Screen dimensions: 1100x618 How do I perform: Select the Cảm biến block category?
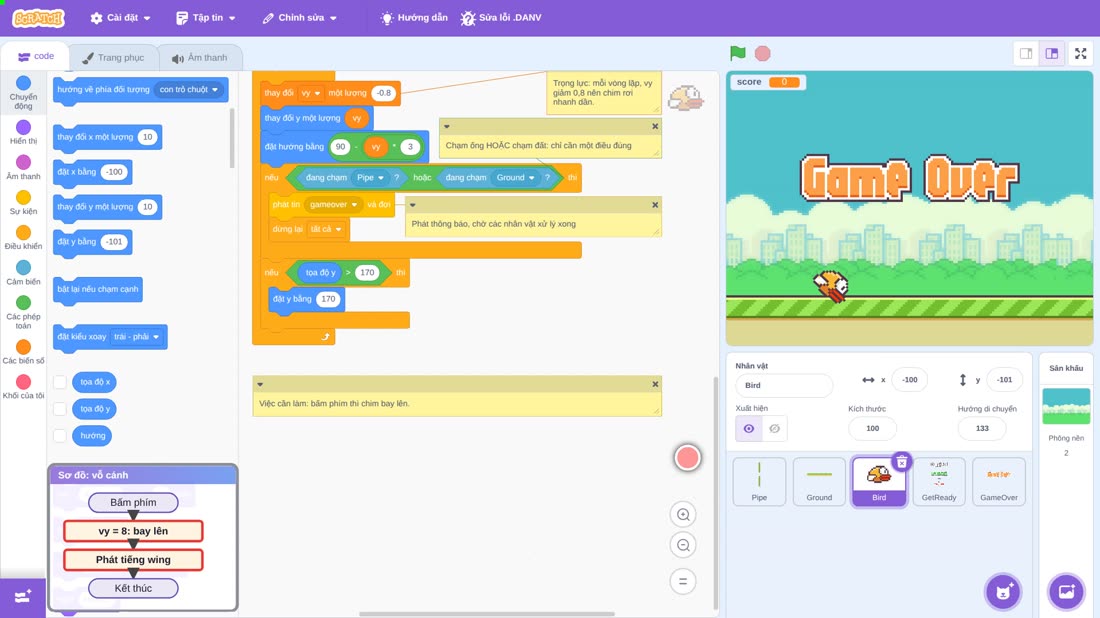point(23,272)
